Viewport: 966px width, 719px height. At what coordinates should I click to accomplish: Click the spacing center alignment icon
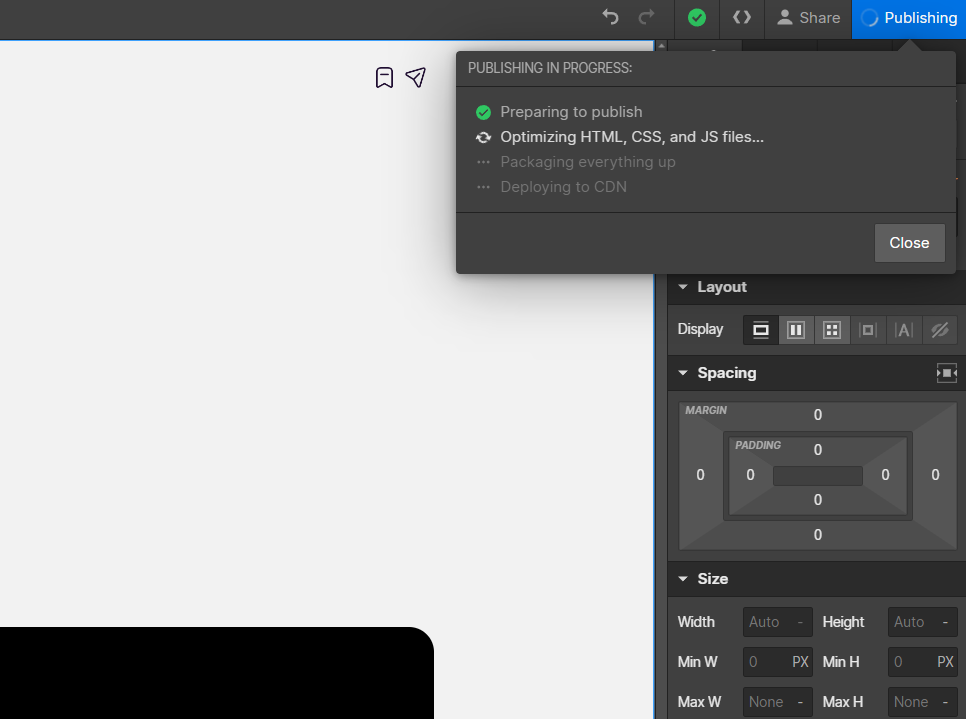pos(946,373)
